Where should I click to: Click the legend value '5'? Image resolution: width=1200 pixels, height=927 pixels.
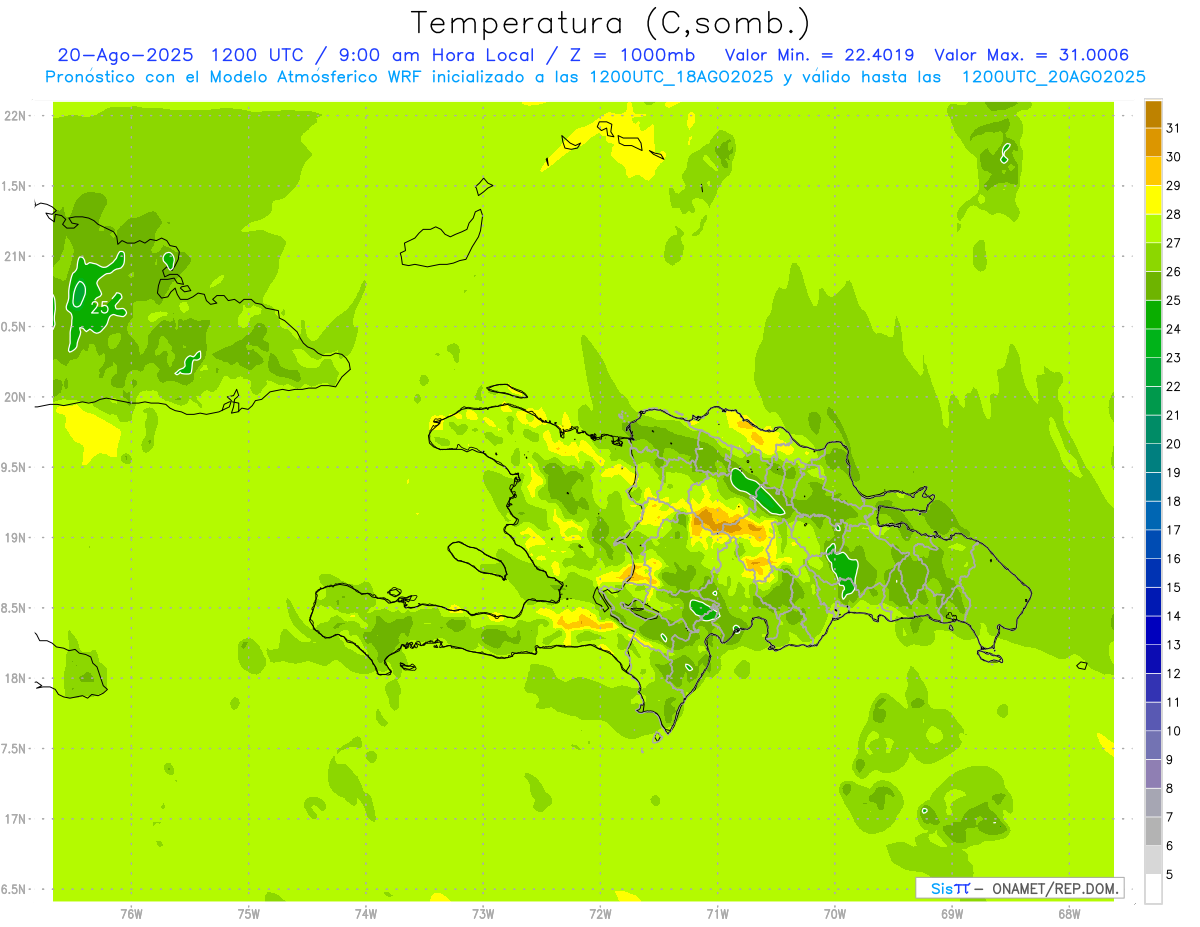pyautogui.click(x=1170, y=874)
